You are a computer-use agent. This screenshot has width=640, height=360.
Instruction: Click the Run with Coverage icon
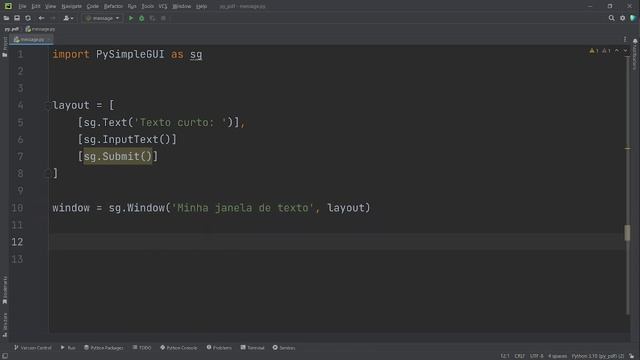tap(152, 18)
